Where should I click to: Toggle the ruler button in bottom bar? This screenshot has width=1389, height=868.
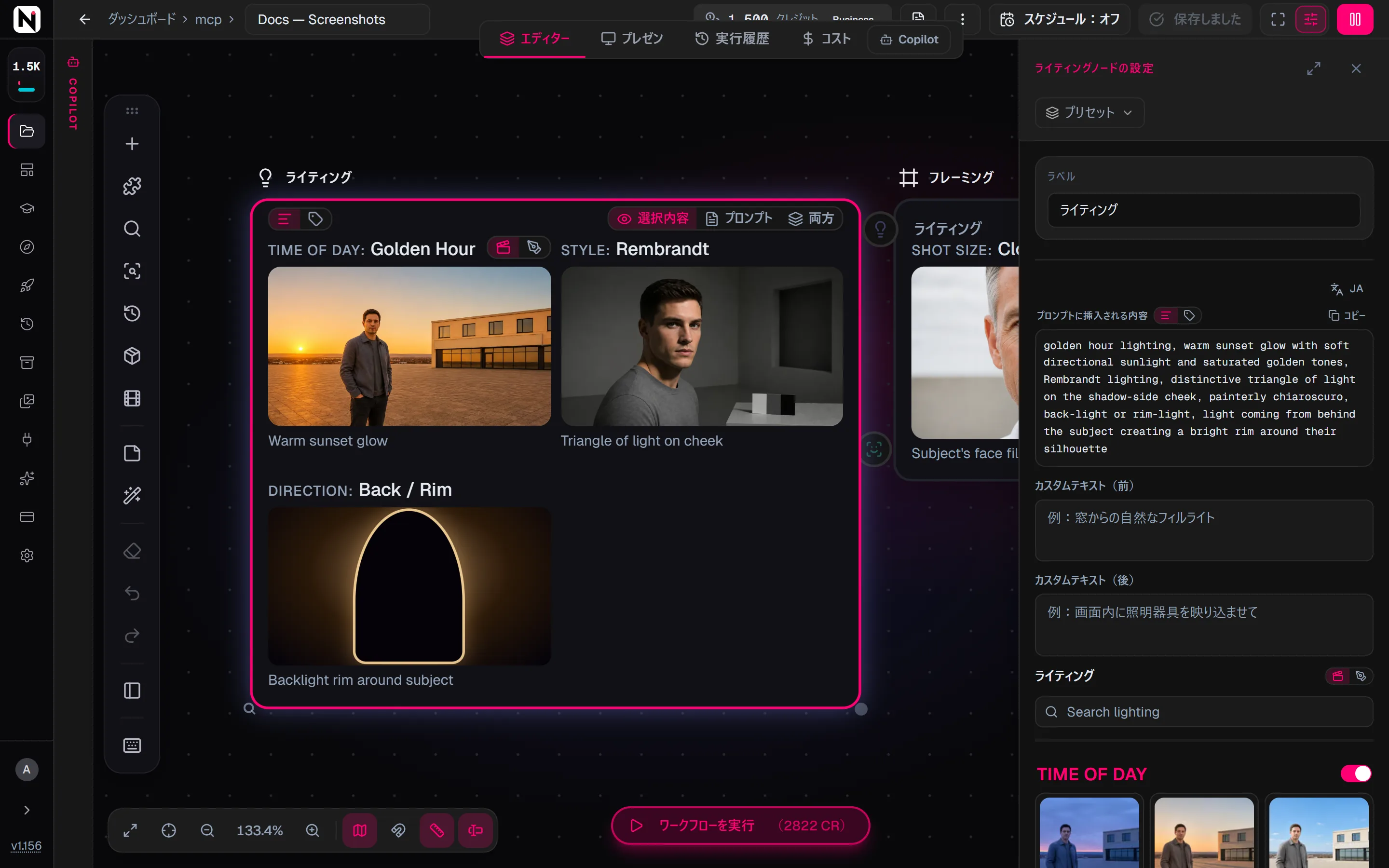click(437, 830)
